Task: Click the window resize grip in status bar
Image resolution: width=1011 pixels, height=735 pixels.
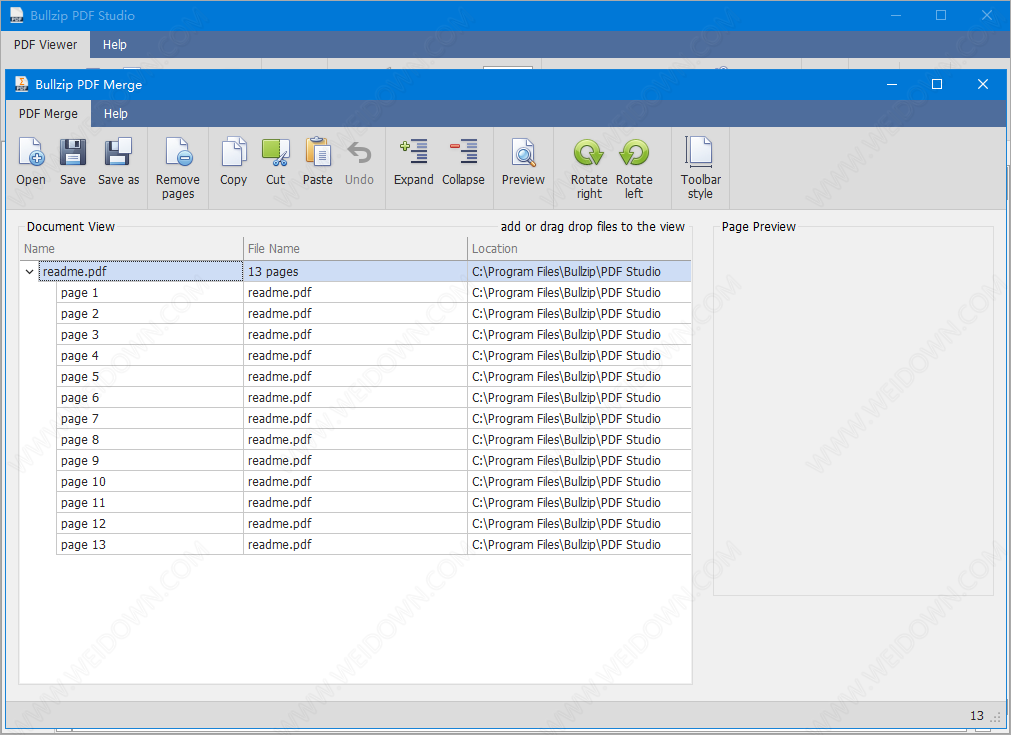Action: tap(997, 718)
